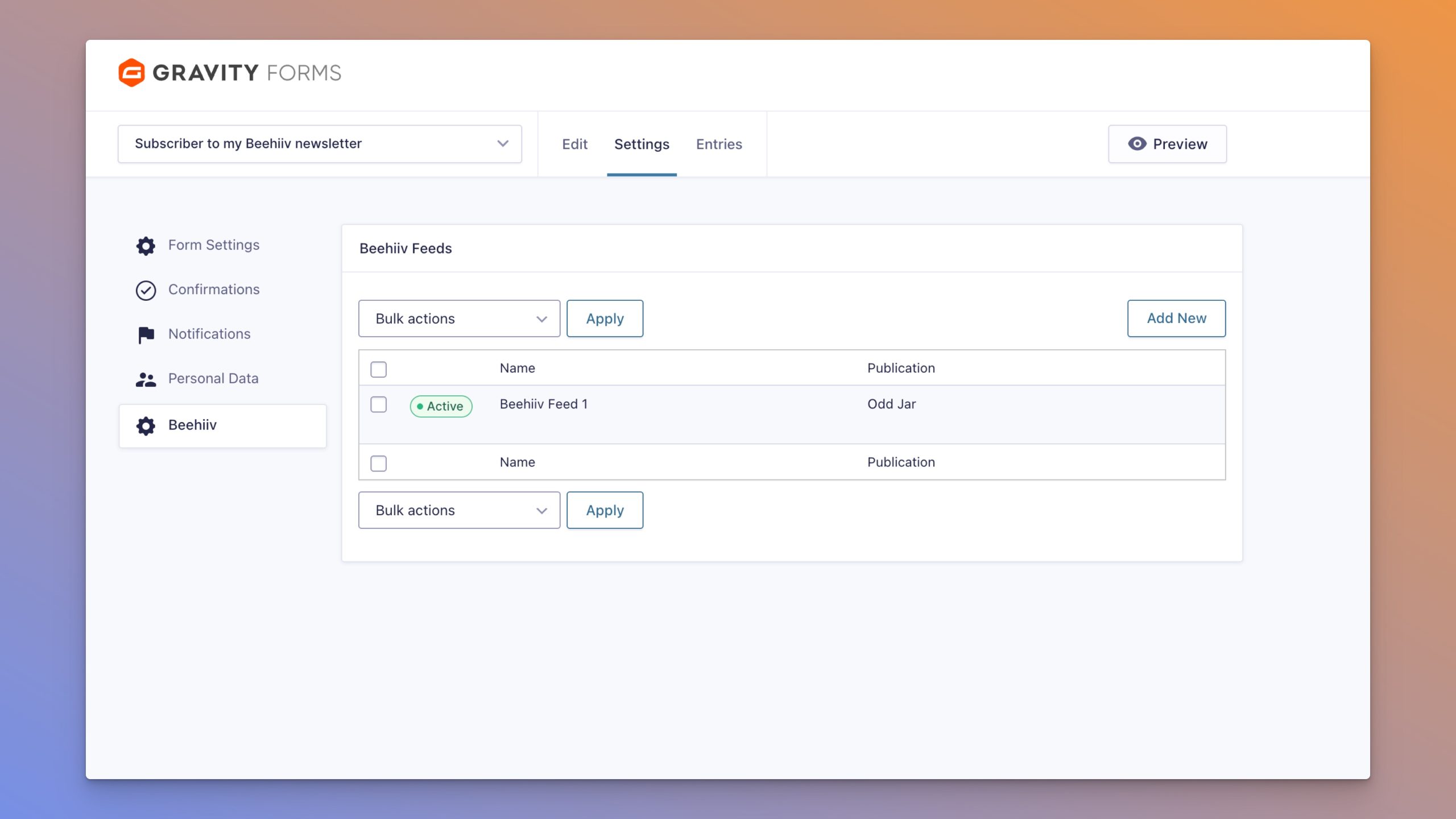Image resolution: width=1456 pixels, height=819 pixels.
Task: Expand the bottom Bulk actions dropdown
Action: coord(459,510)
